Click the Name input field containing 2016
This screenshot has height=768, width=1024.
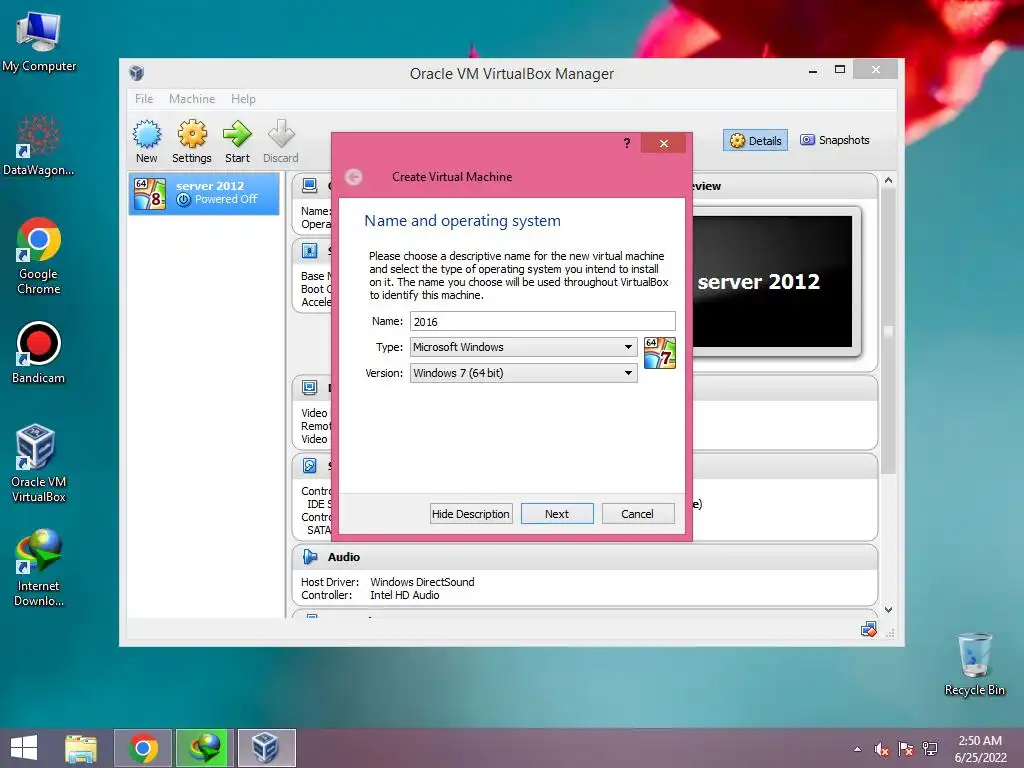[543, 321]
